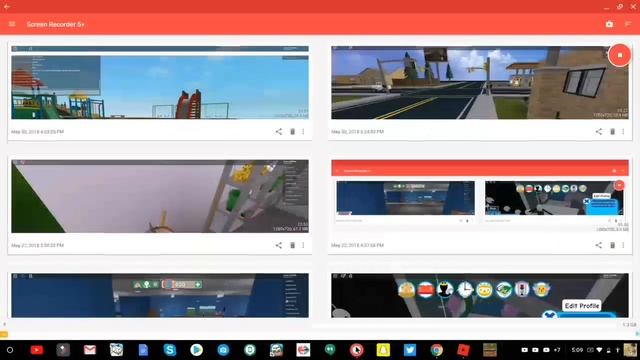Open the sort options icon in header
This screenshot has height=360, width=640.
click(628, 24)
